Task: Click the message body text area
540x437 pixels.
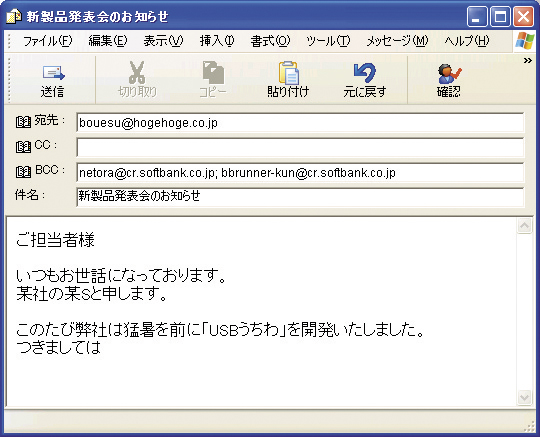Action: coord(261,312)
